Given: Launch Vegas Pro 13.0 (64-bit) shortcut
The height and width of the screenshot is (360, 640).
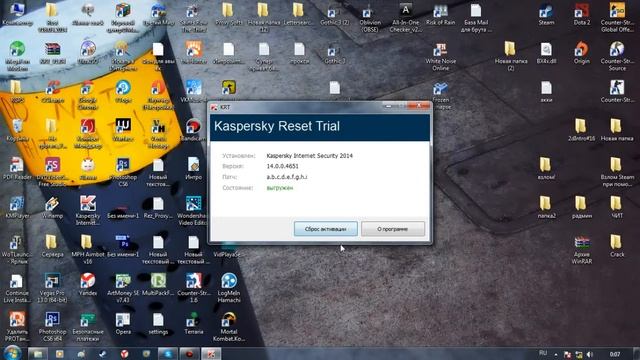Looking at the screenshot, I should tap(52, 288).
